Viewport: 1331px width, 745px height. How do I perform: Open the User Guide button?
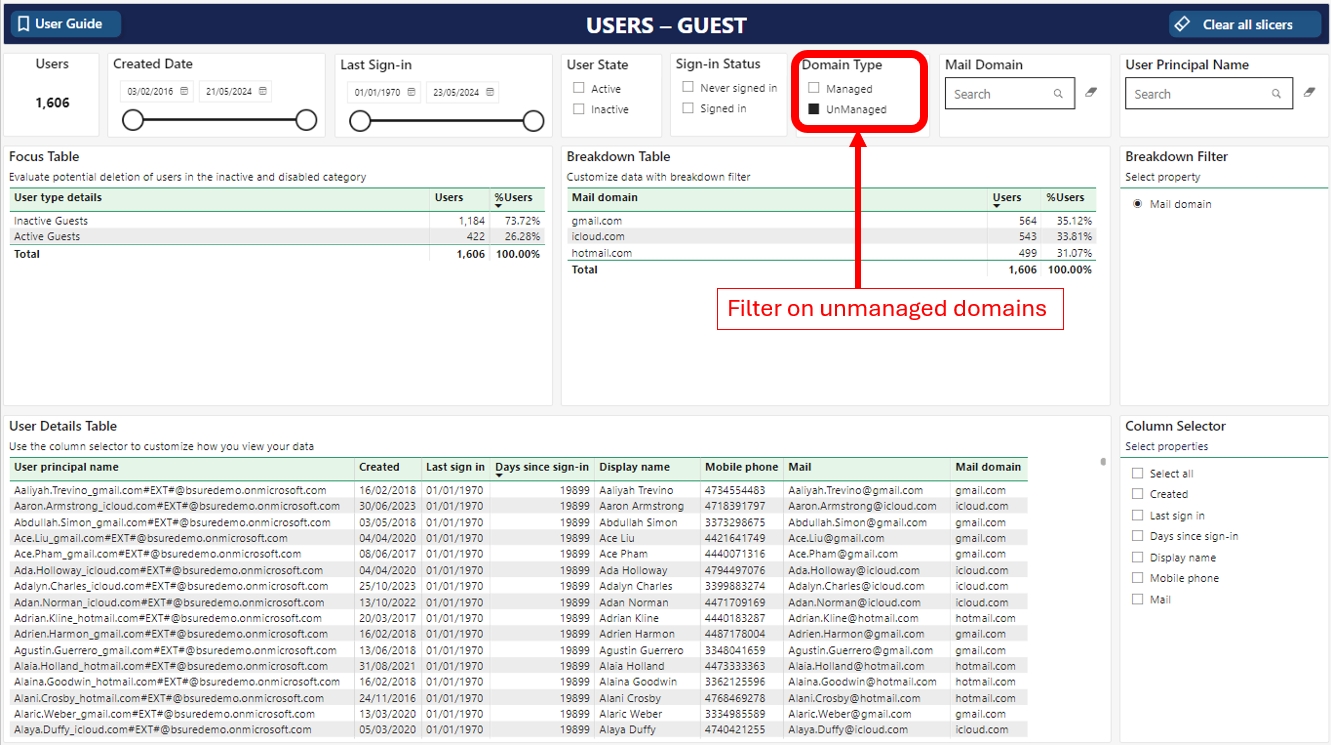pos(61,24)
